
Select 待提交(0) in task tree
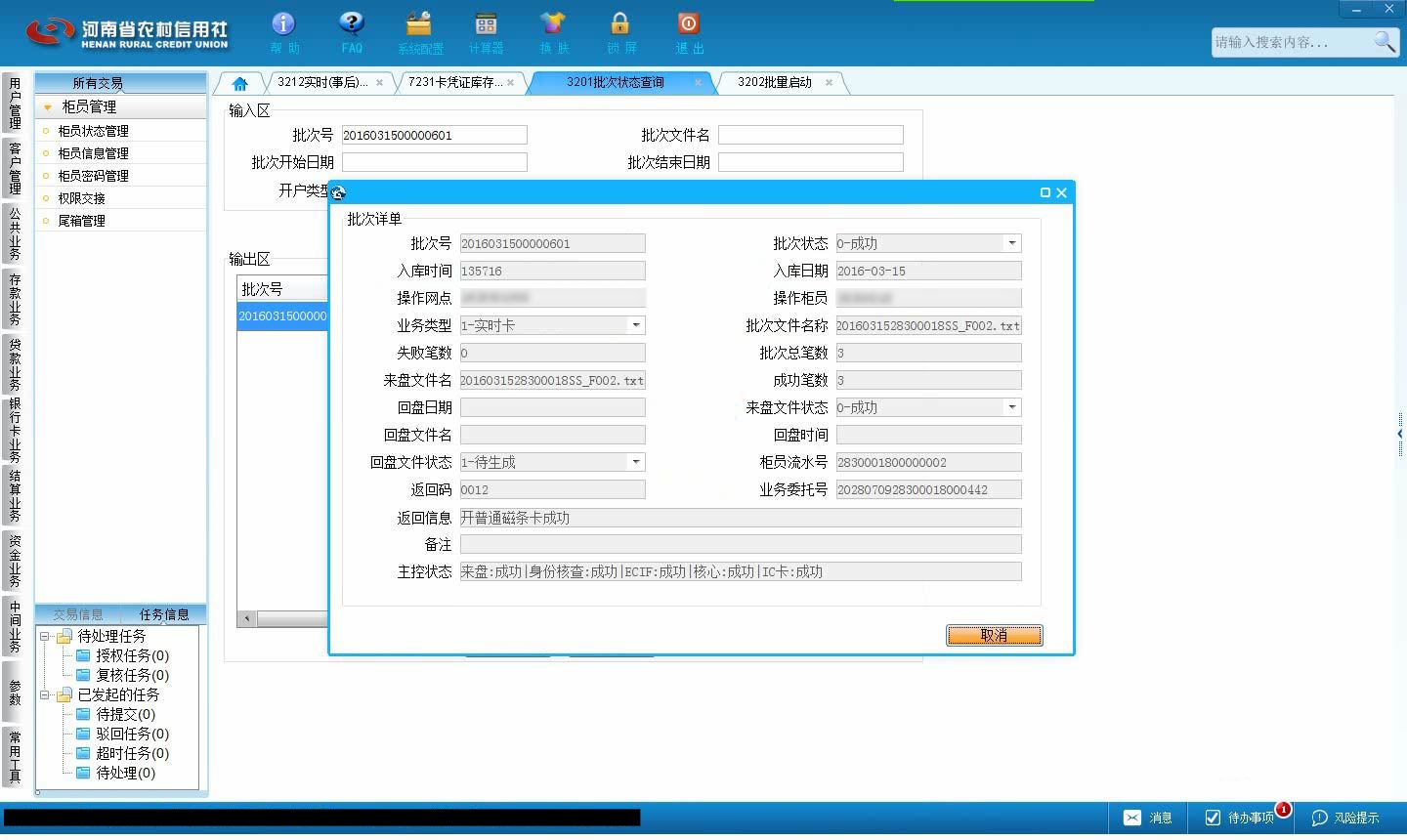point(125,714)
